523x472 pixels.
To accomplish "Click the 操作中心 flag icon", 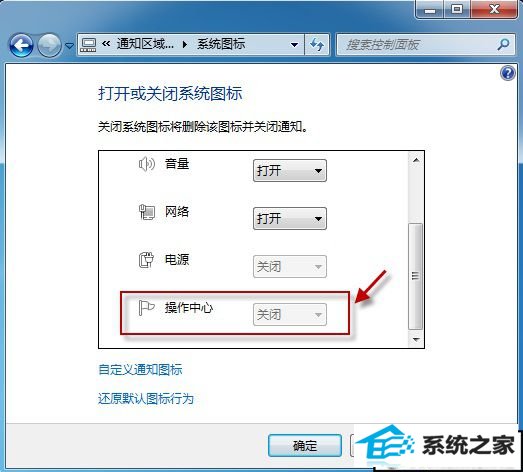I will pyautogui.click(x=146, y=308).
